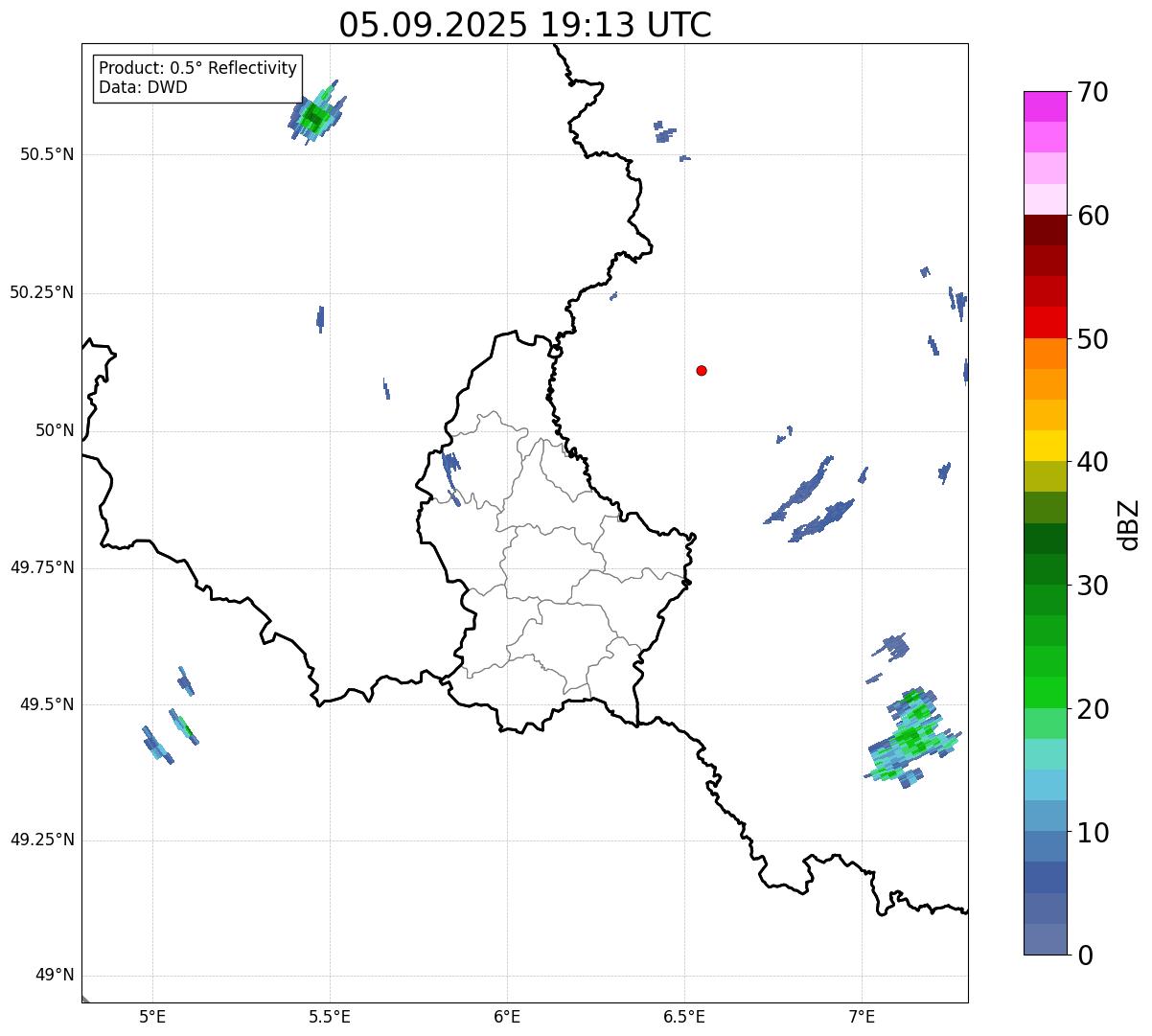The width and height of the screenshot is (1152, 1036).
Task: Click the 'Data: DWD' label
Action: (x=143, y=87)
